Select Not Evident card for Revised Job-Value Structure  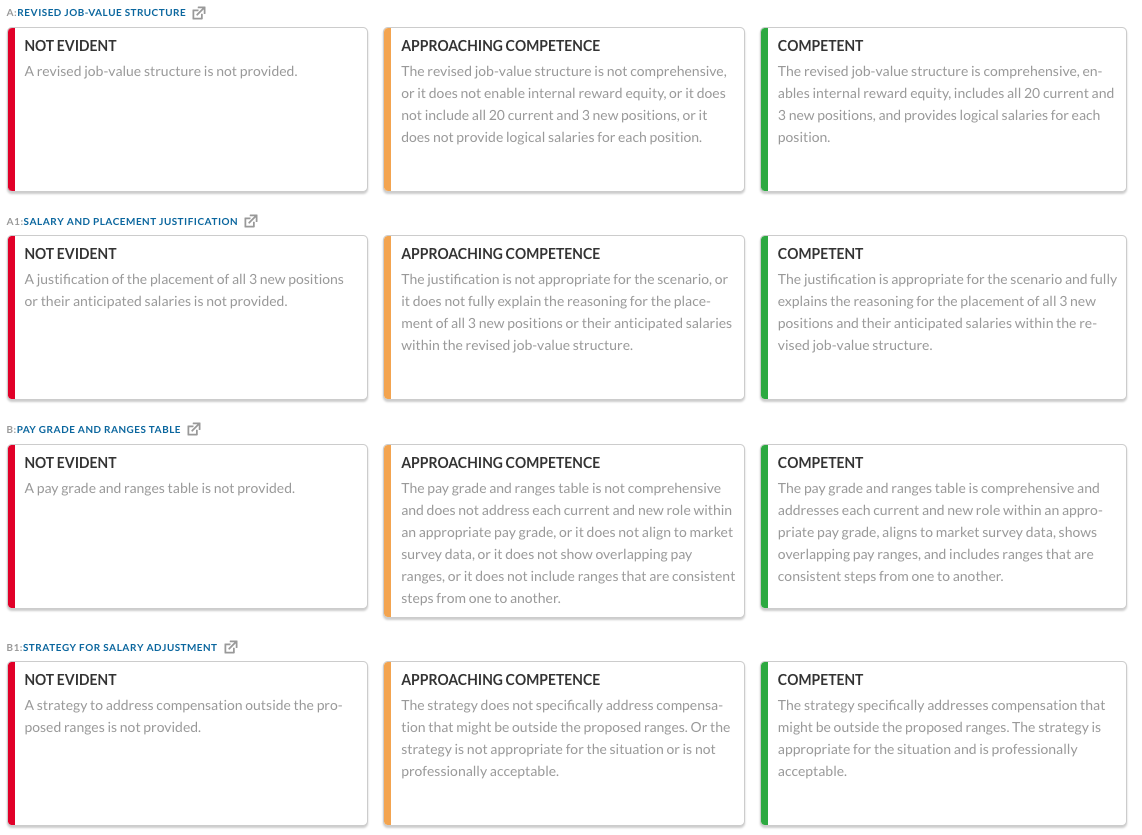[x=188, y=110]
